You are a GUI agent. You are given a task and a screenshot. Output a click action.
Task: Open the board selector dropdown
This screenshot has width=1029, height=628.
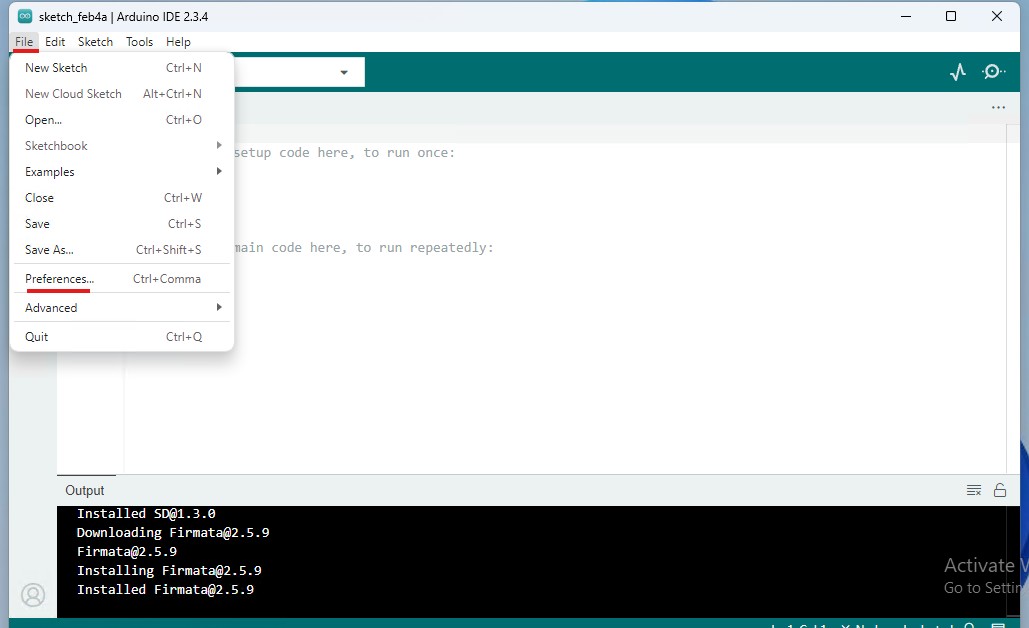click(x=343, y=72)
